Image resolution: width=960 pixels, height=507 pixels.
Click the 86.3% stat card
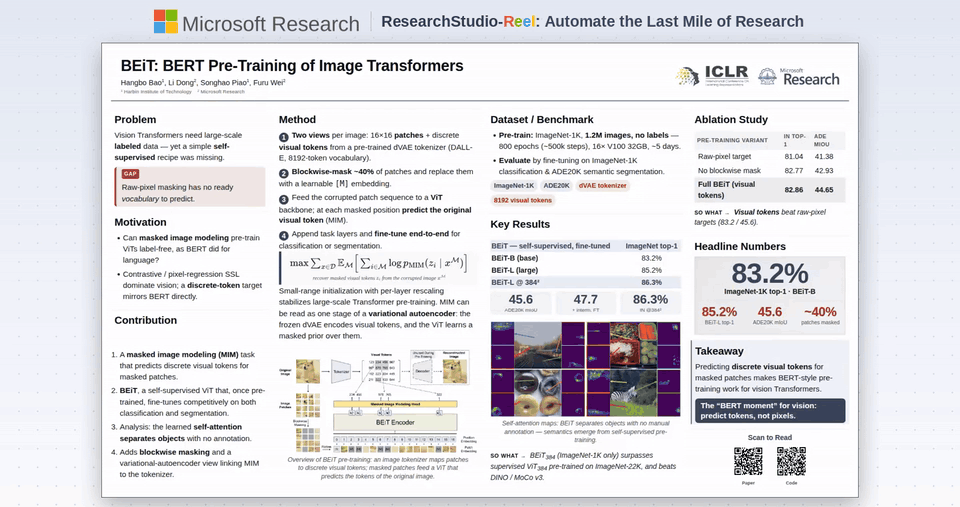(650, 303)
